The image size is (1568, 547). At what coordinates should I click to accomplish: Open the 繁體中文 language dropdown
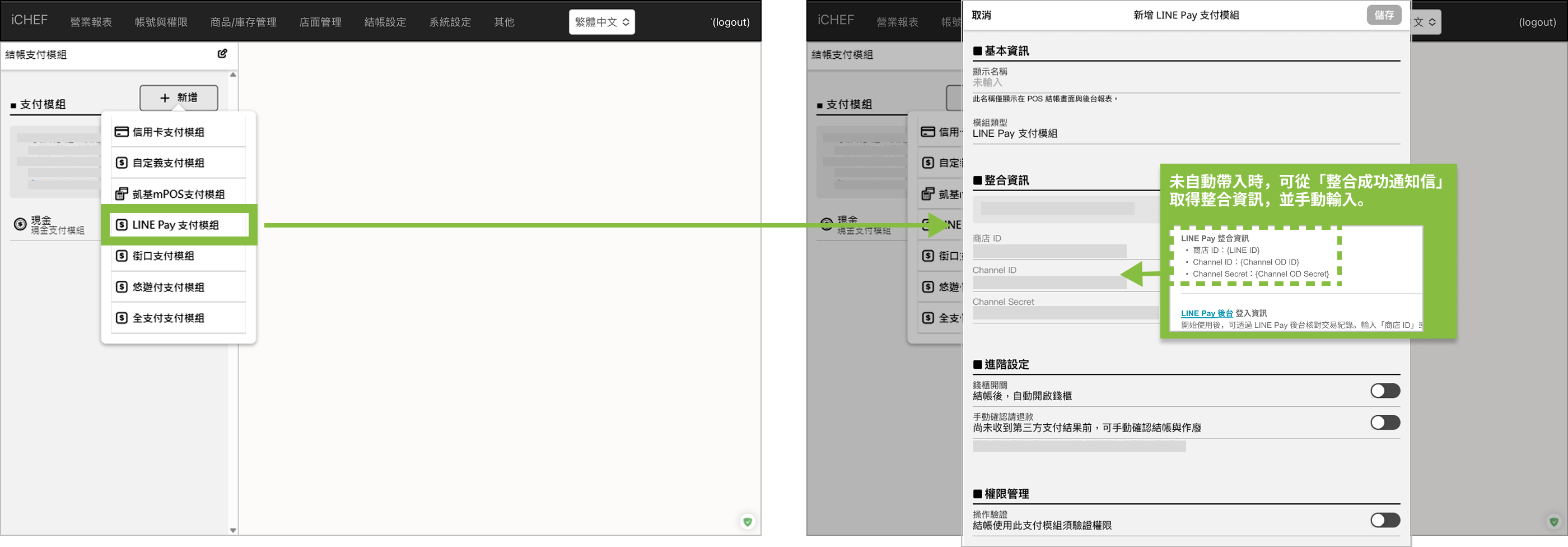[601, 22]
